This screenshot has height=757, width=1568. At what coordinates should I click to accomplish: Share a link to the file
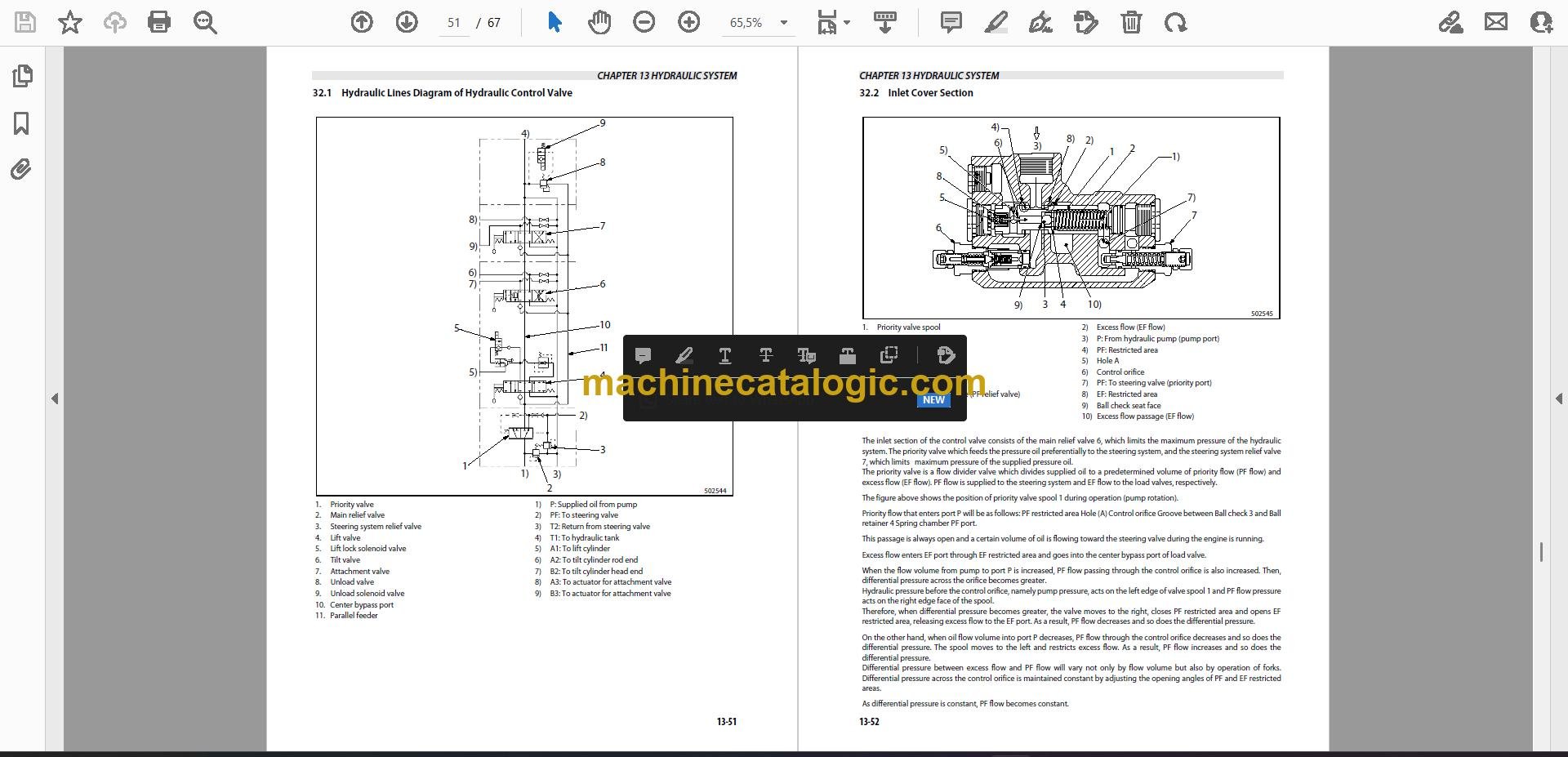pyautogui.click(x=1450, y=23)
